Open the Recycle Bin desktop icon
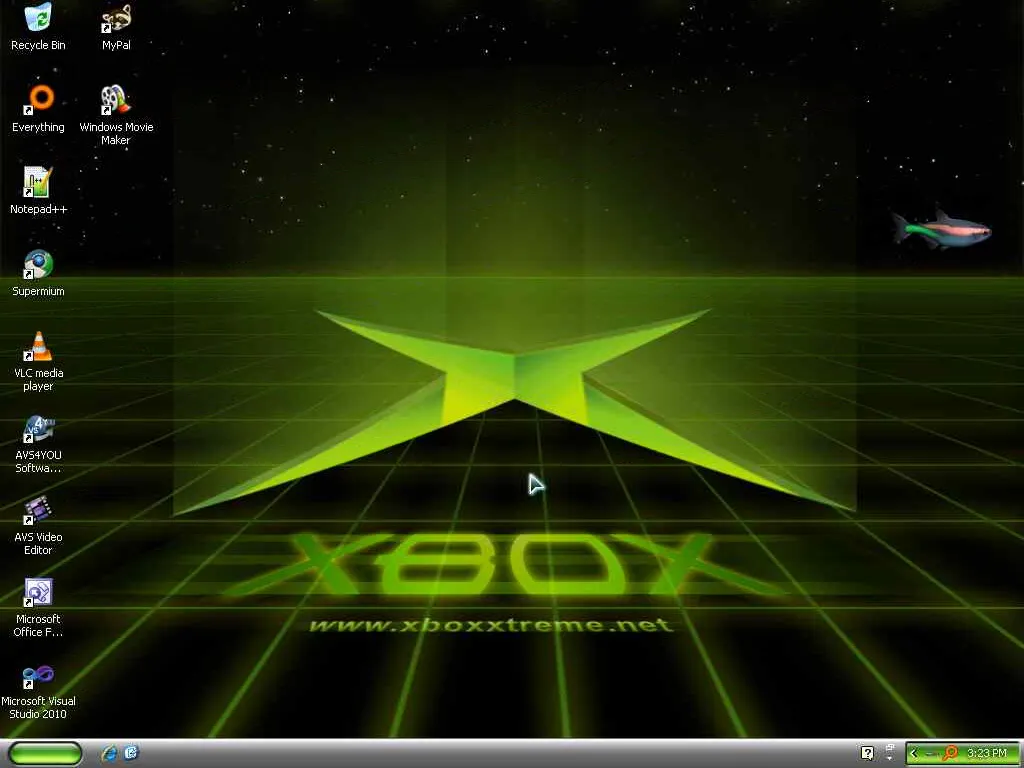The image size is (1024, 768). (38, 26)
